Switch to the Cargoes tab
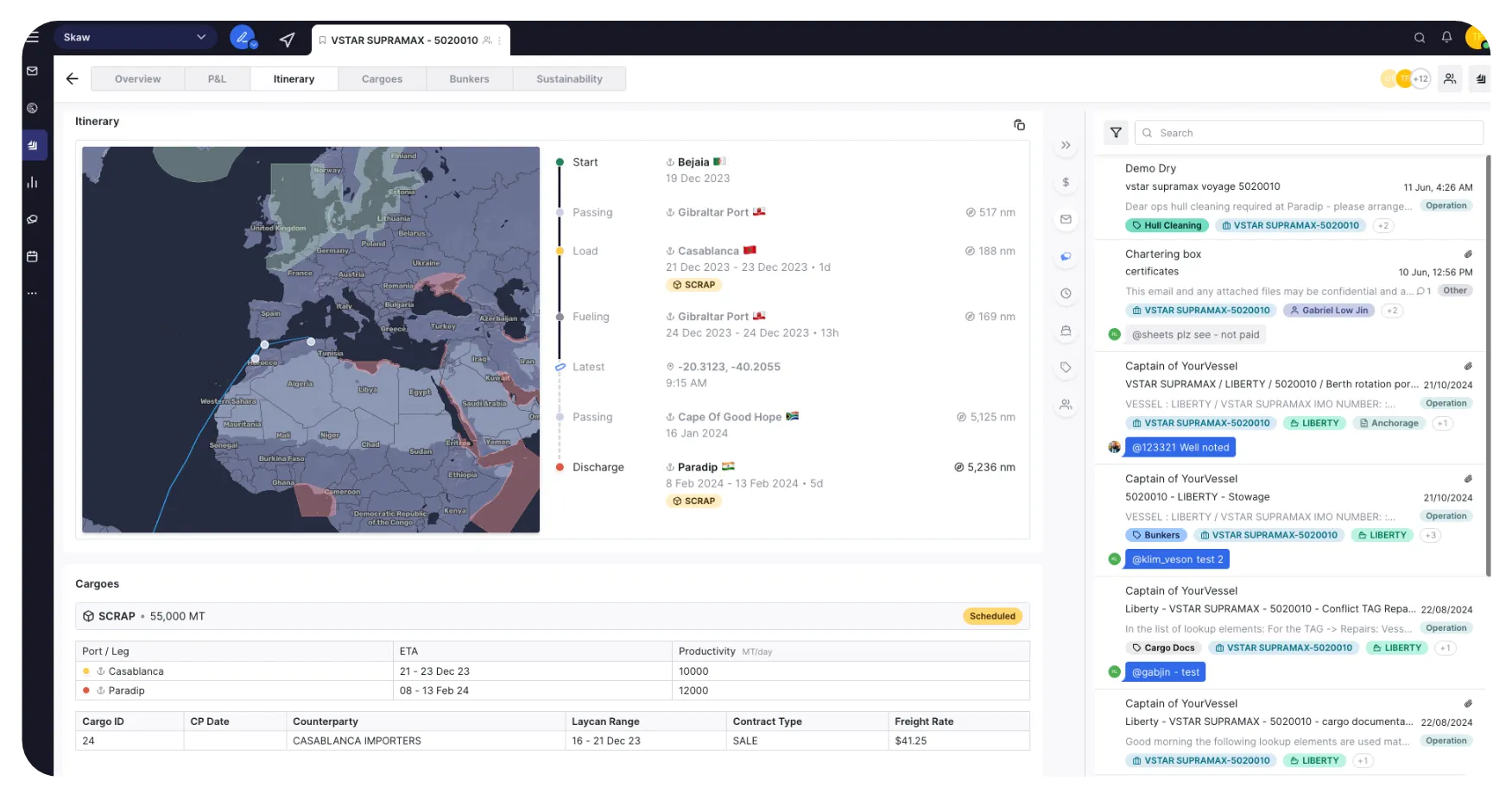 point(382,79)
